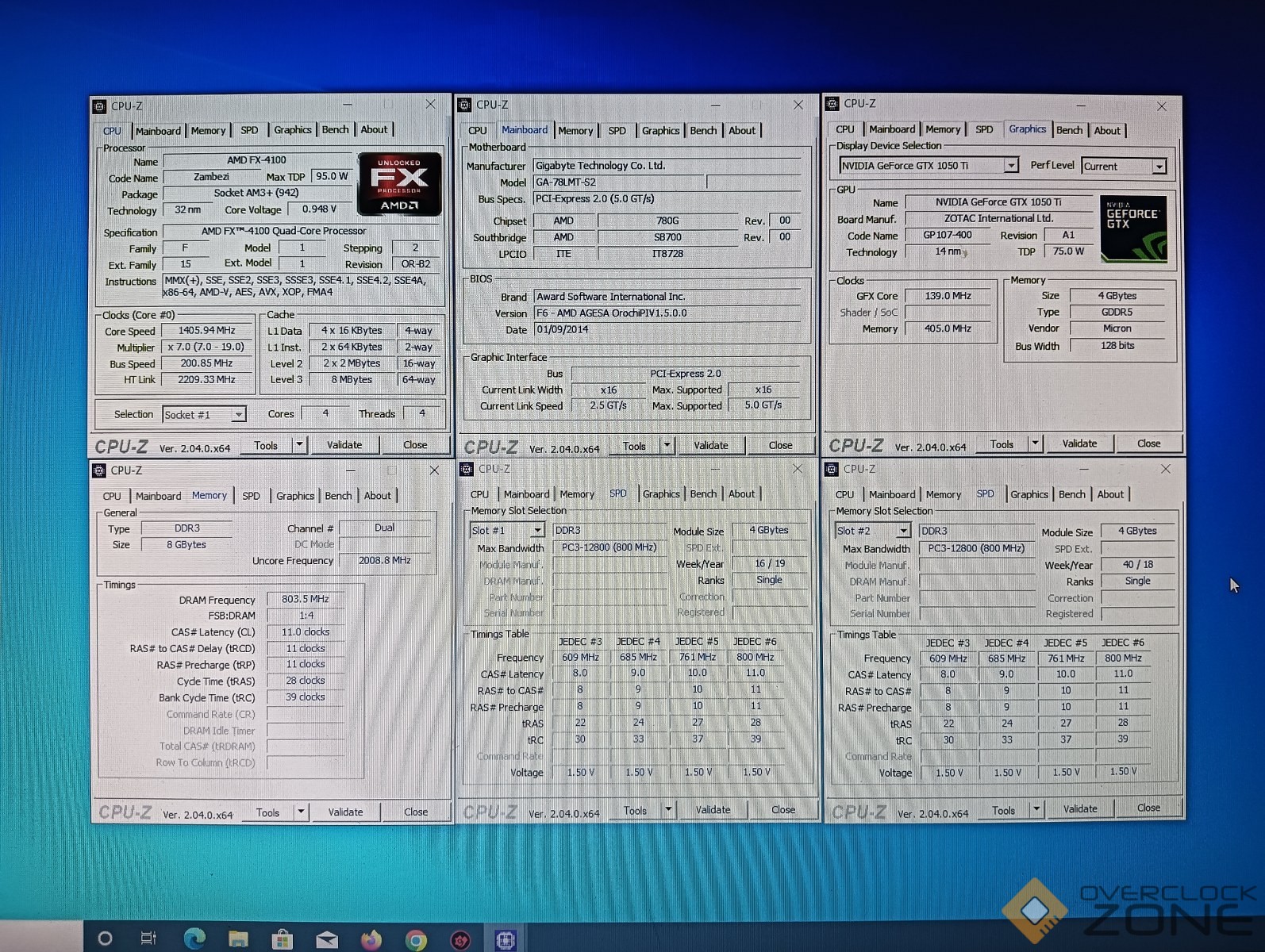Expand the Slot #2 memory slot dropdown
Viewport: 1265px width, 952px height.
903,531
